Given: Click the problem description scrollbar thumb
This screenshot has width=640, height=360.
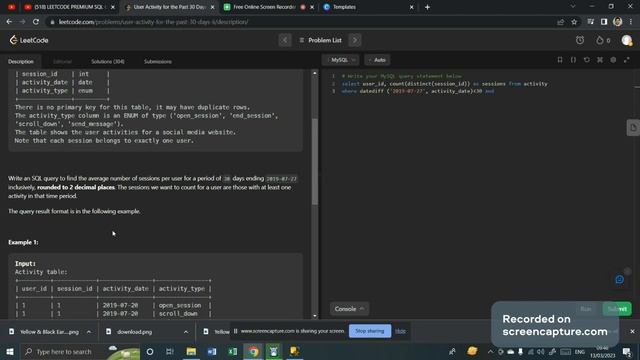Looking at the screenshot, I should [315, 161].
